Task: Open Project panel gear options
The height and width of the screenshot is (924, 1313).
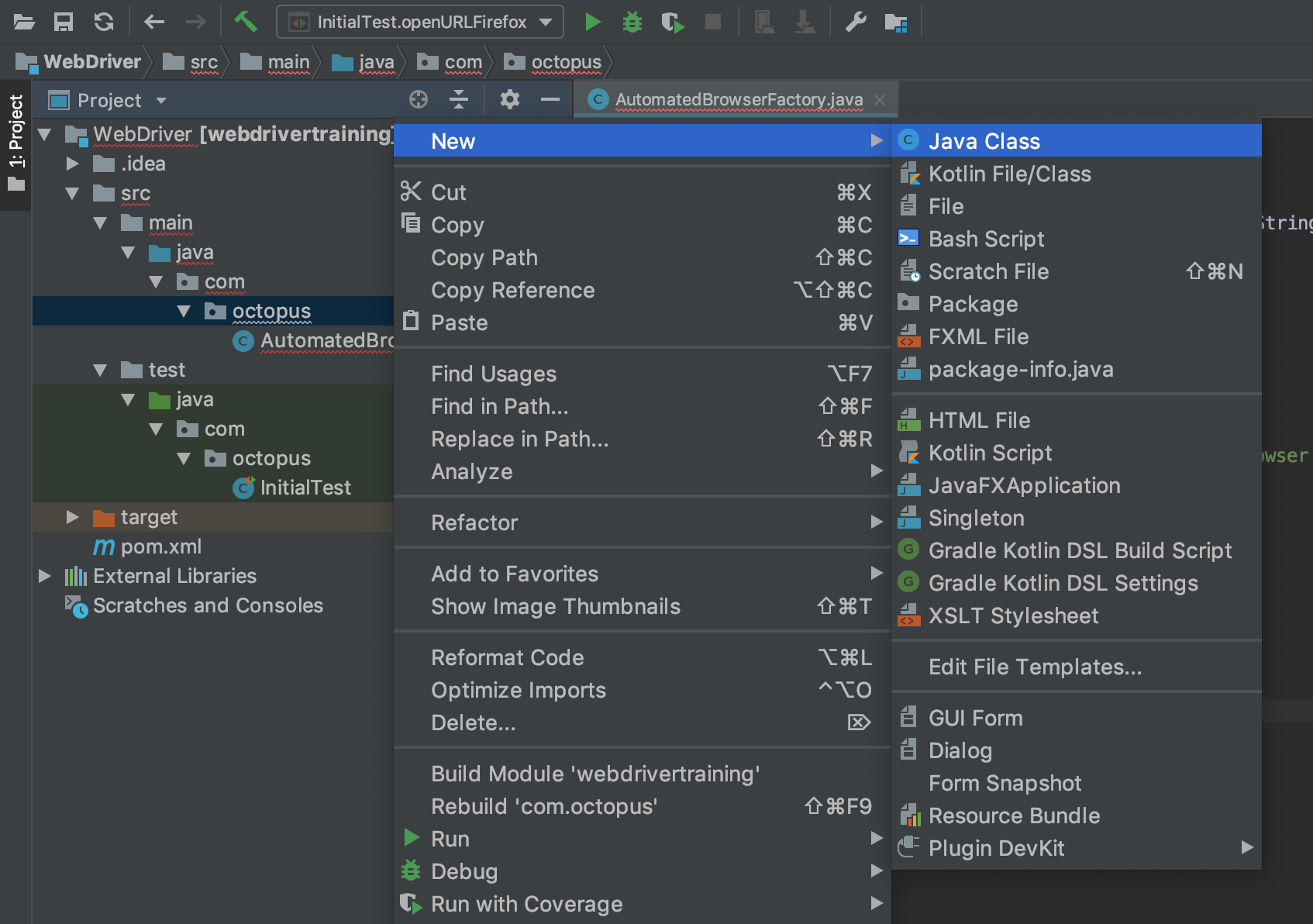Action: 509,99
